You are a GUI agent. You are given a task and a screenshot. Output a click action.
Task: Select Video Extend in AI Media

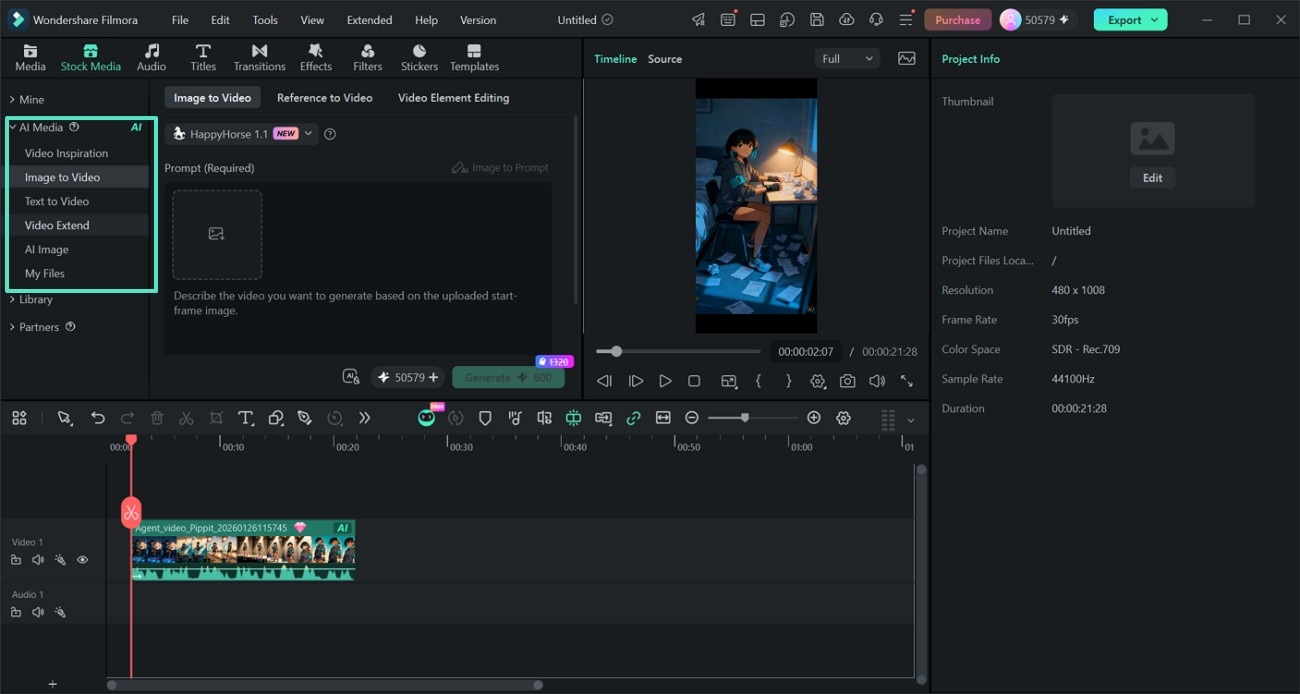57,225
